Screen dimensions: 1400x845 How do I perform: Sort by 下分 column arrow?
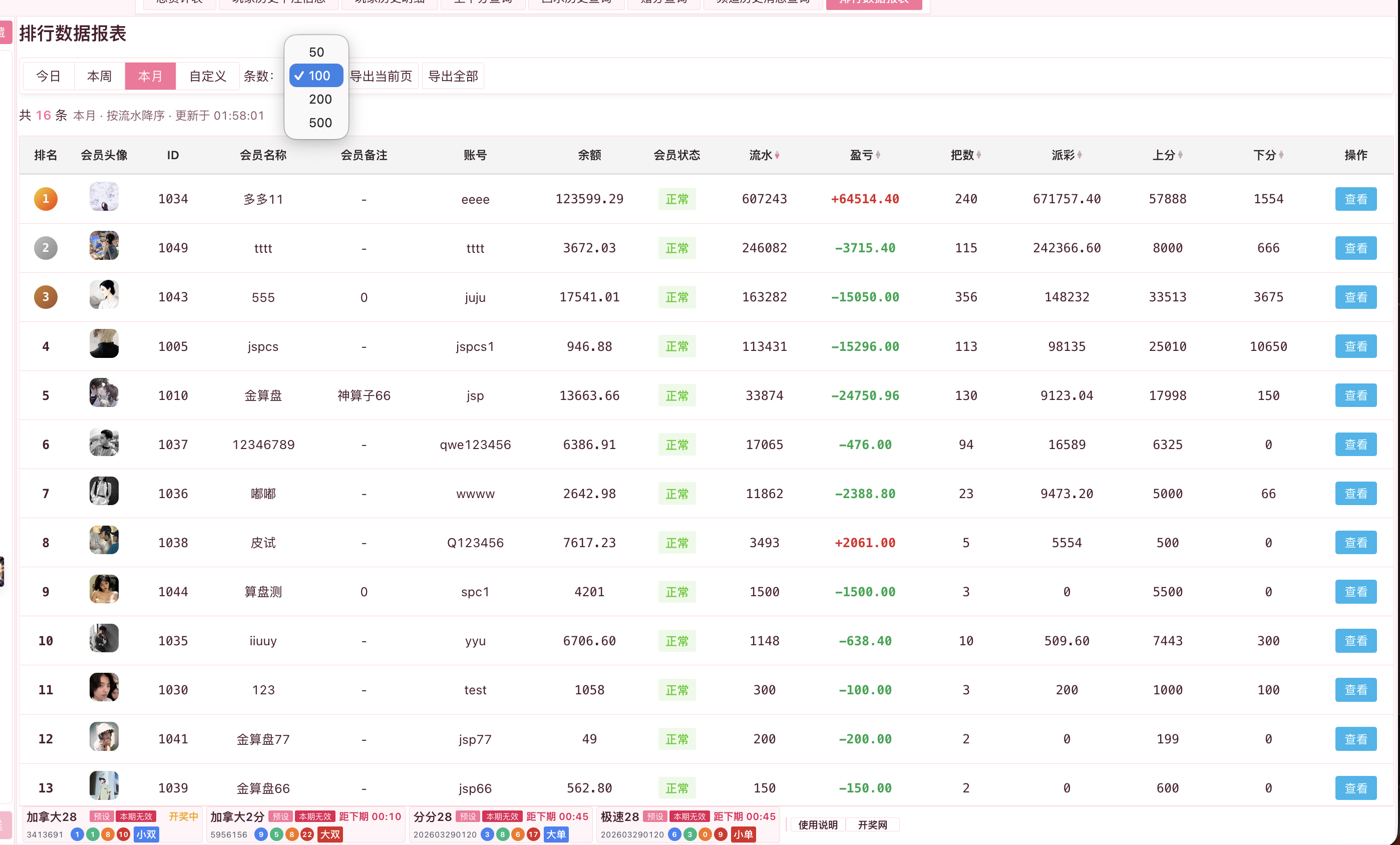[x=1281, y=155]
